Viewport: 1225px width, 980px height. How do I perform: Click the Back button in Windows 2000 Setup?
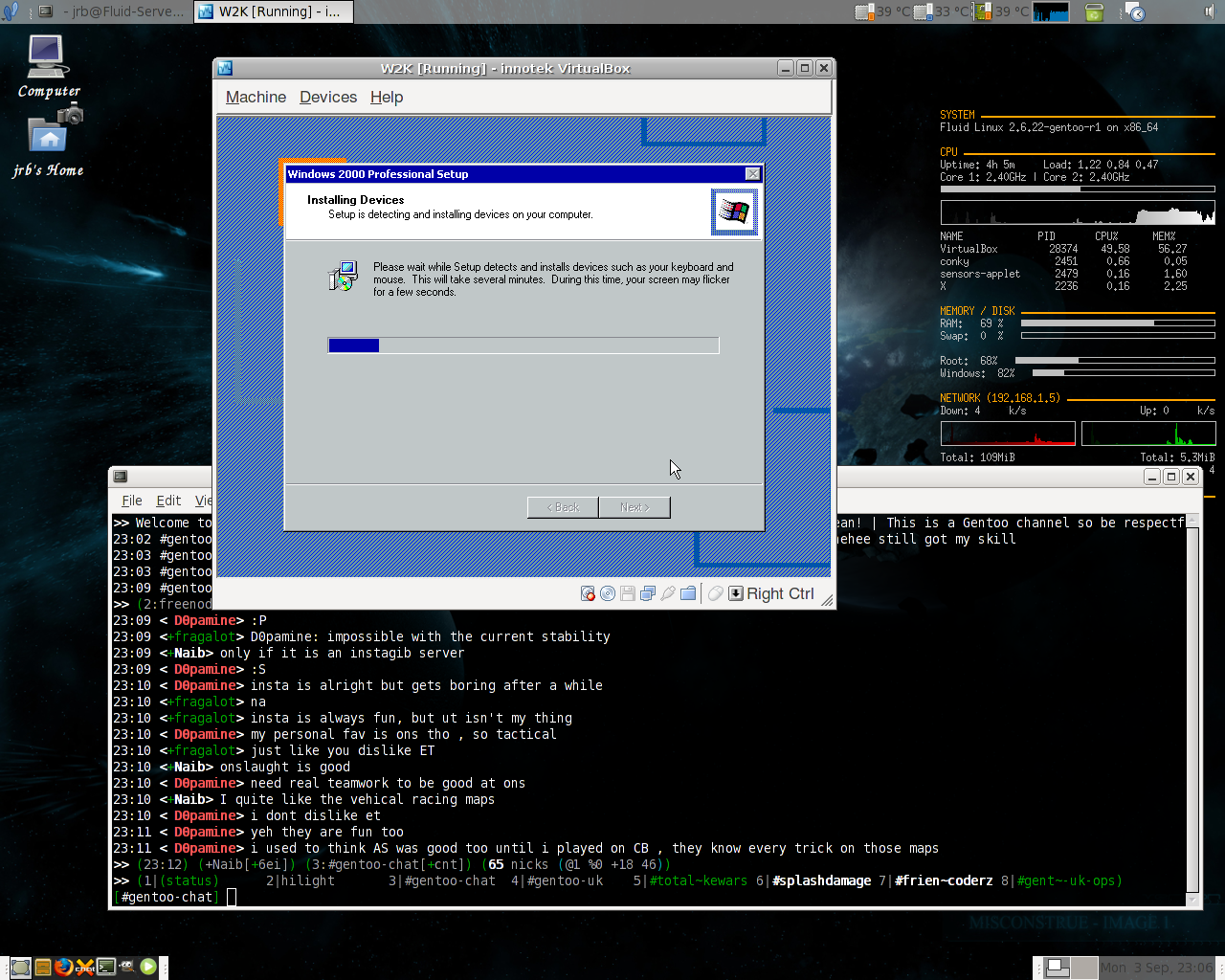[563, 507]
